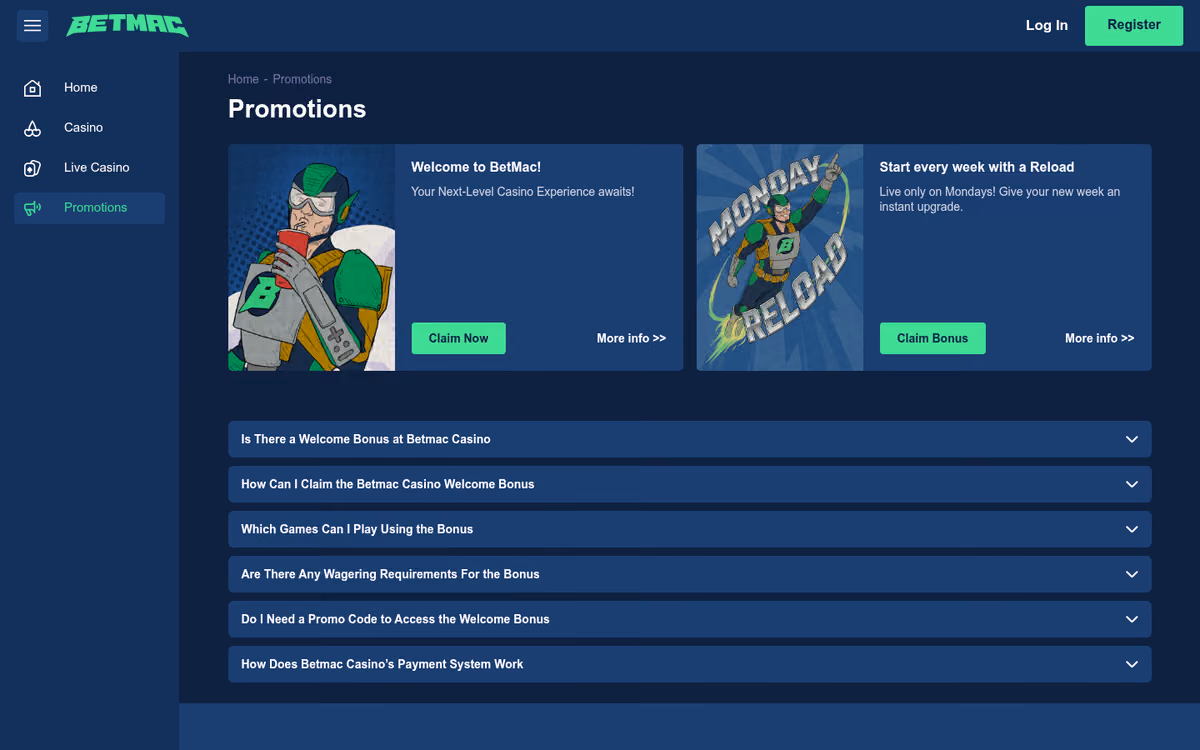This screenshot has width=1200, height=750.
Task: Click the Live Casino cards icon
Action: [x=32, y=168]
